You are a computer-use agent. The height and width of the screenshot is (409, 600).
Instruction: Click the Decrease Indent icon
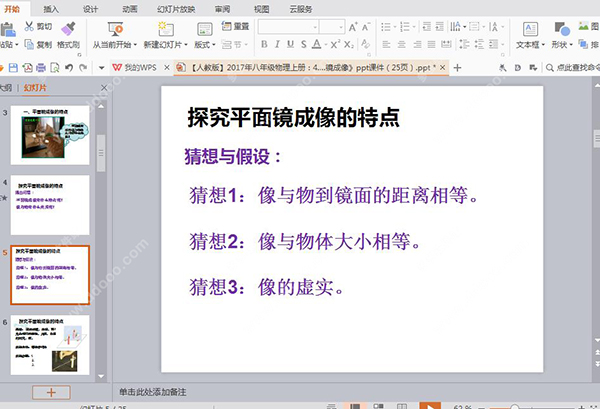pos(427,26)
